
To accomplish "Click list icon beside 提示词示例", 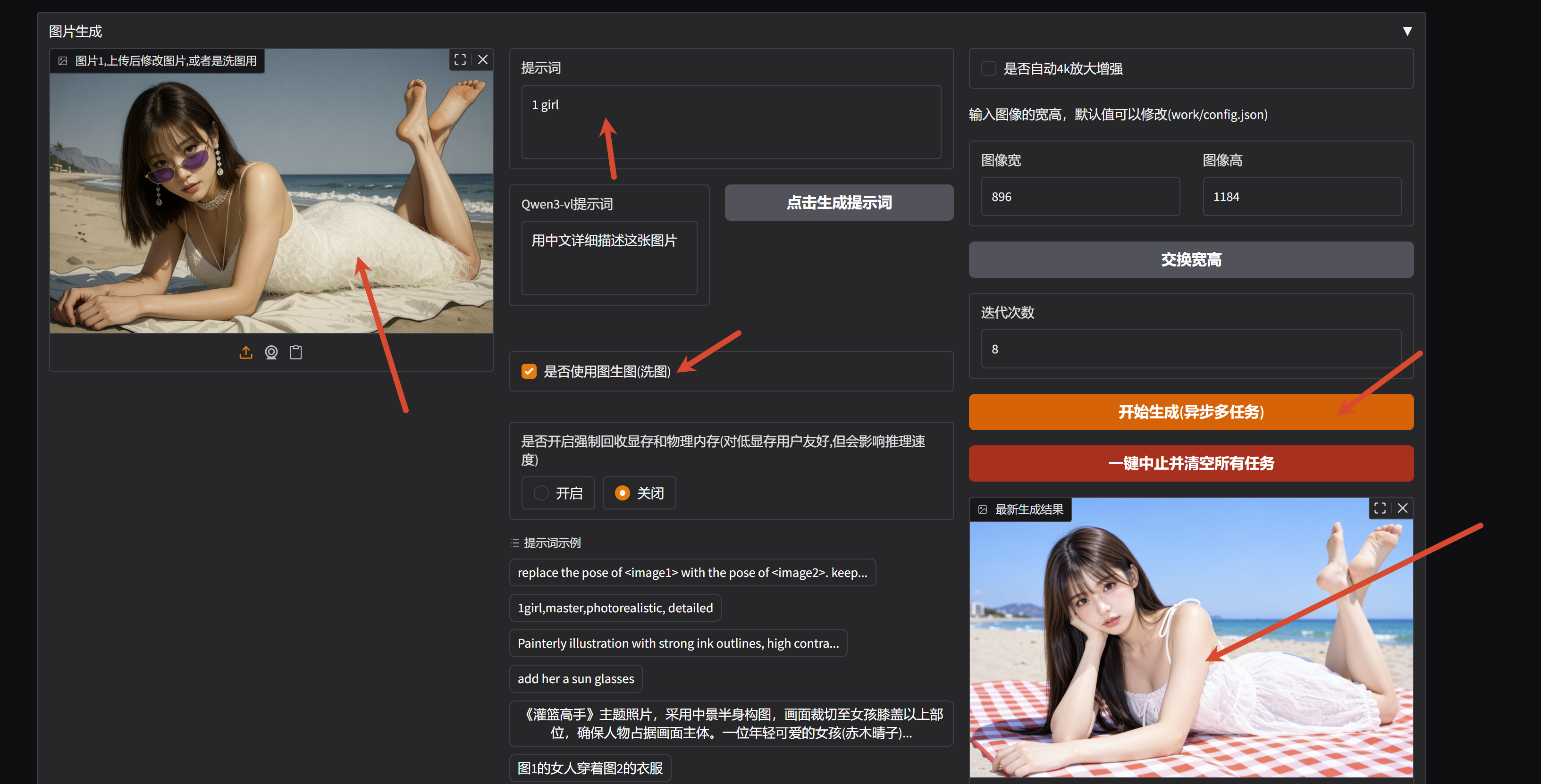I will [x=515, y=543].
